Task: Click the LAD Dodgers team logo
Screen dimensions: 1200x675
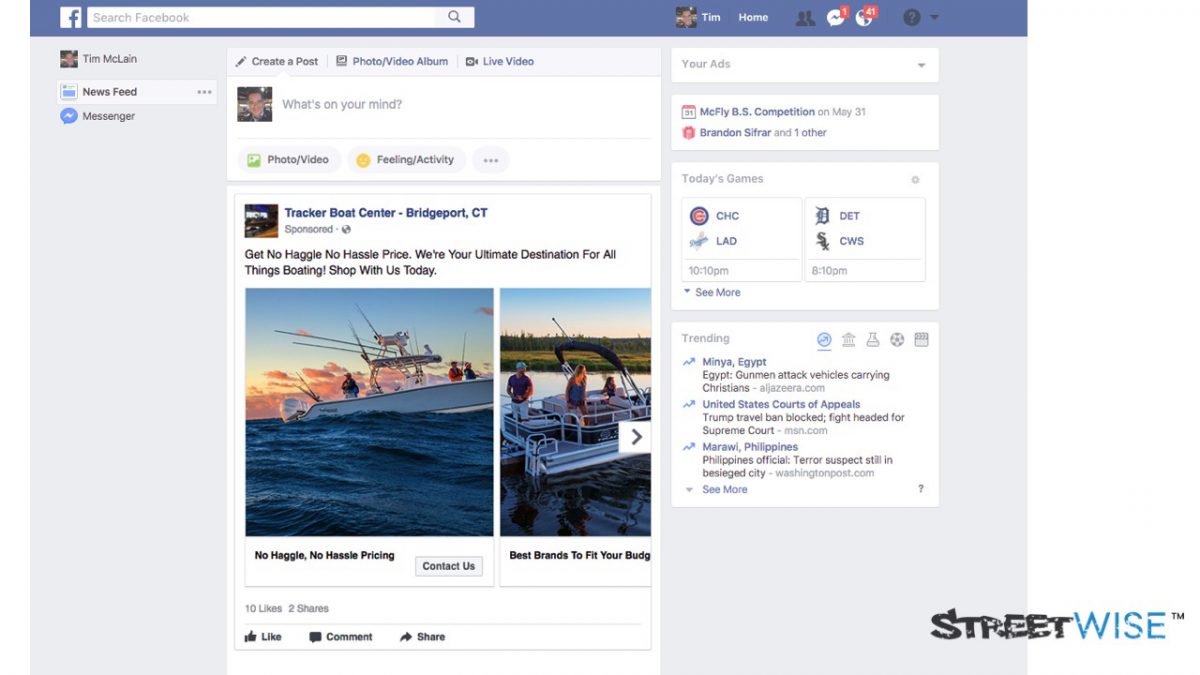Action: pos(699,241)
